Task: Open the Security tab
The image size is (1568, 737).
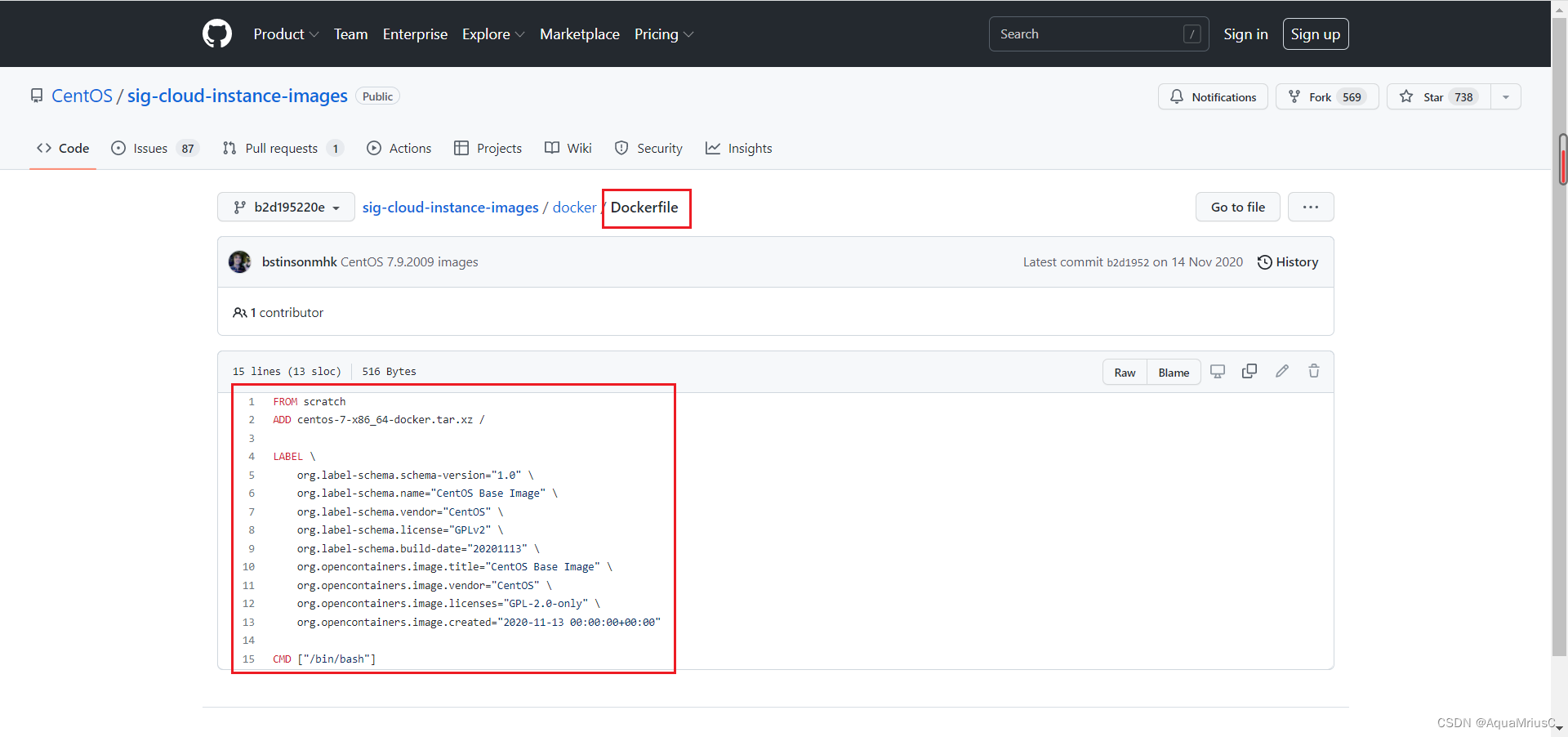Action: pyautogui.click(x=648, y=148)
